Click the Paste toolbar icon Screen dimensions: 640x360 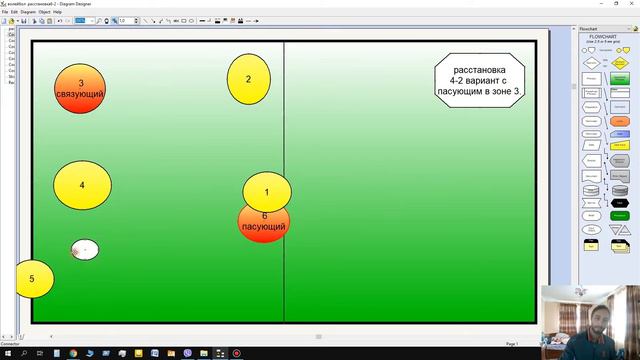click(49, 21)
